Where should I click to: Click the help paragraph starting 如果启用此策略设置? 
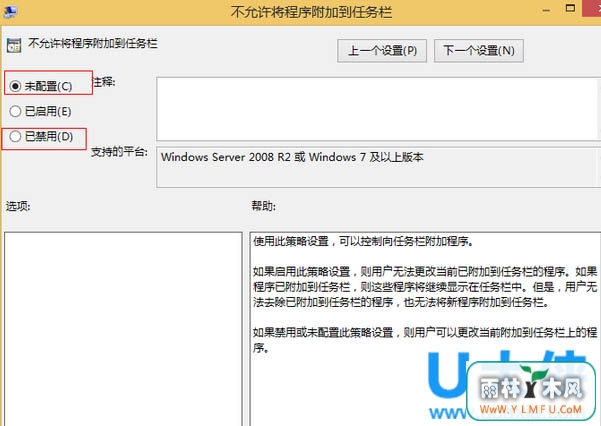pos(425,287)
